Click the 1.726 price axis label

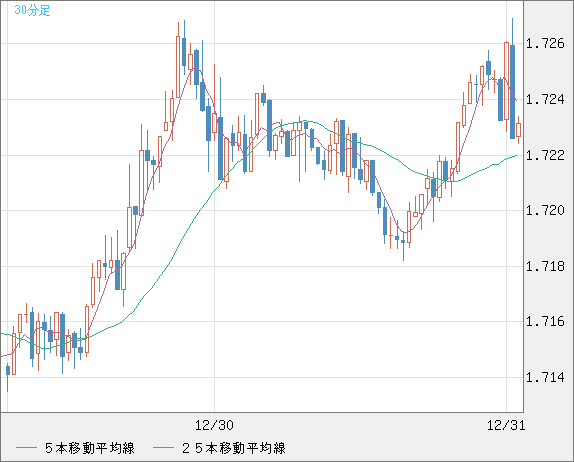[545, 44]
